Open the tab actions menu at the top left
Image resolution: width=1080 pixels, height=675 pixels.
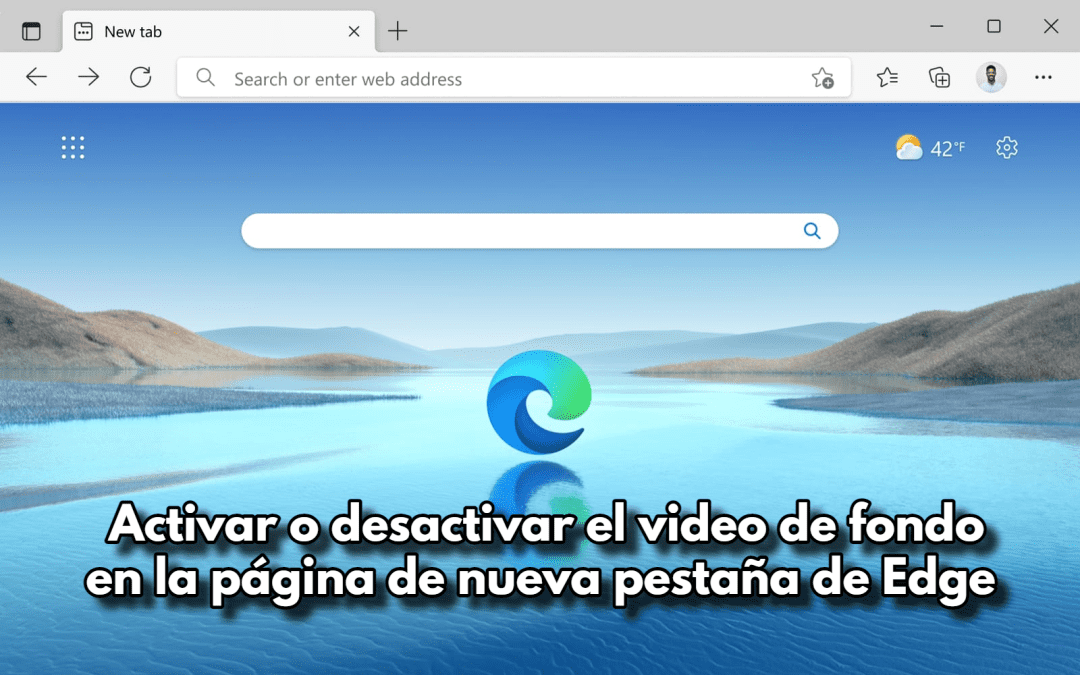[x=30, y=30]
